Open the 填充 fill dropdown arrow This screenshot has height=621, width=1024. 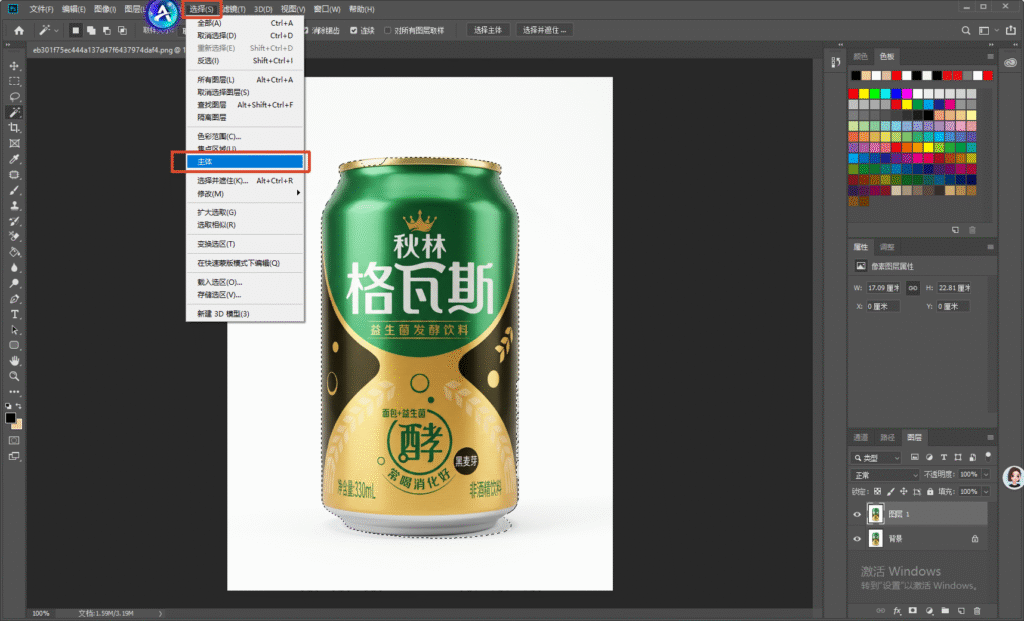point(986,492)
